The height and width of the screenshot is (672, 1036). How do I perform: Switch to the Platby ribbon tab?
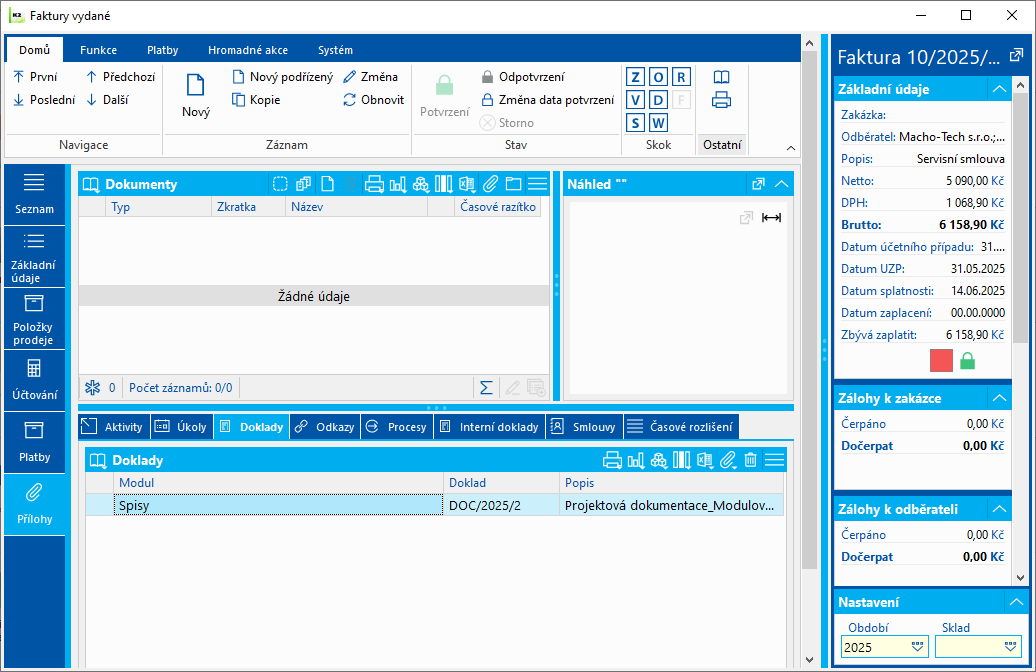click(163, 50)
